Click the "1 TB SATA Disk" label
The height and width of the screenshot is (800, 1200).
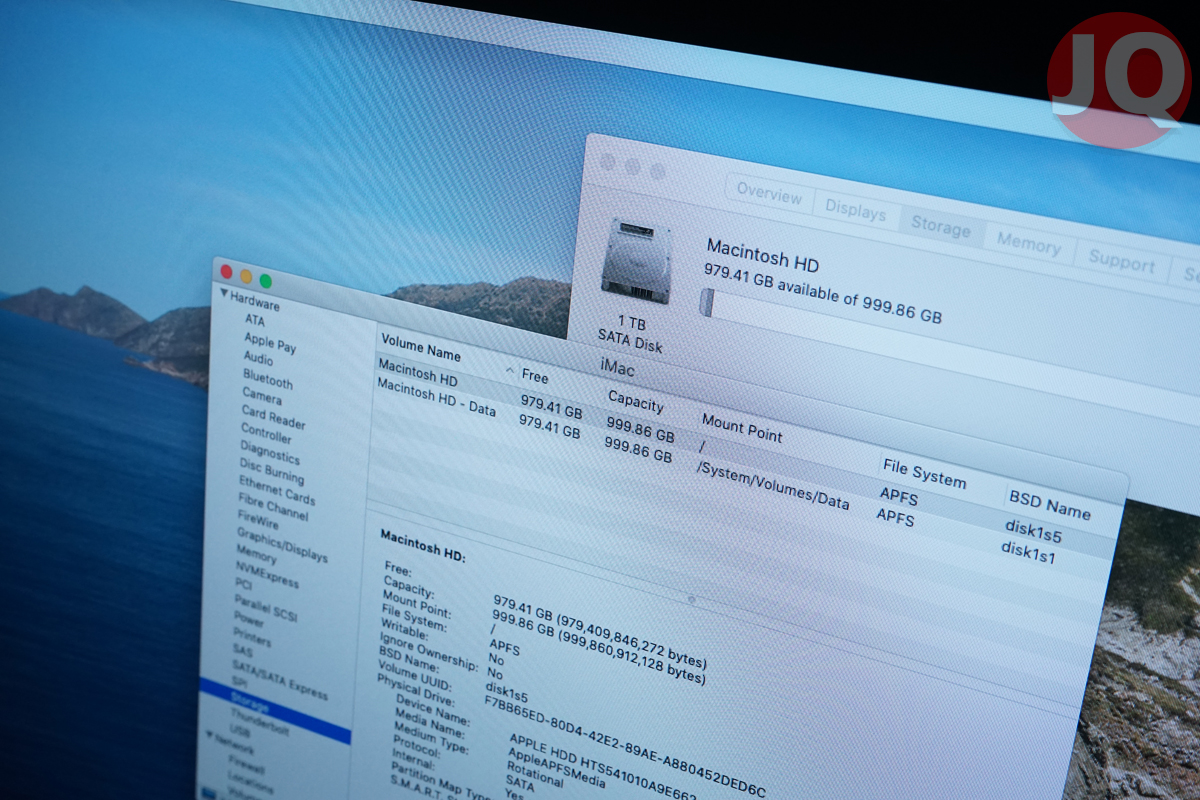(x=630, y=332)
